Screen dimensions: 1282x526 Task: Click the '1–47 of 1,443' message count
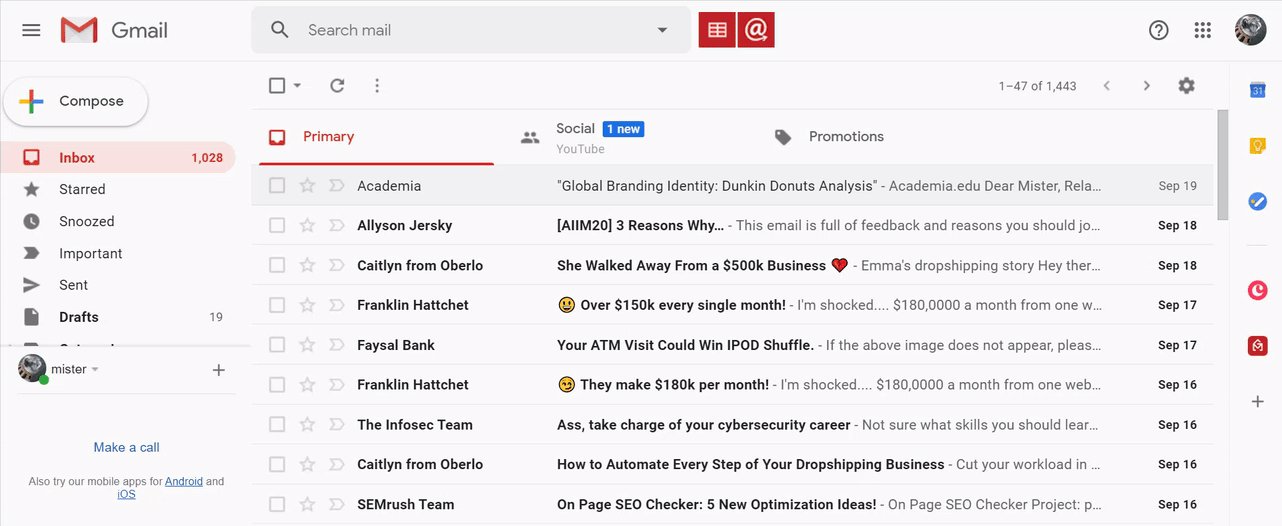click(1037, 86)
